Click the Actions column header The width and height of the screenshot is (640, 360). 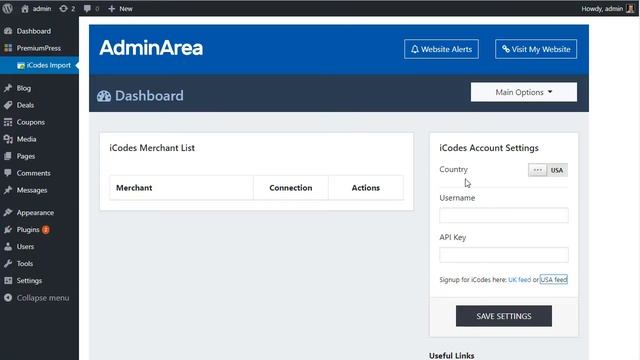pyautogui.click(x=366, y=188)
